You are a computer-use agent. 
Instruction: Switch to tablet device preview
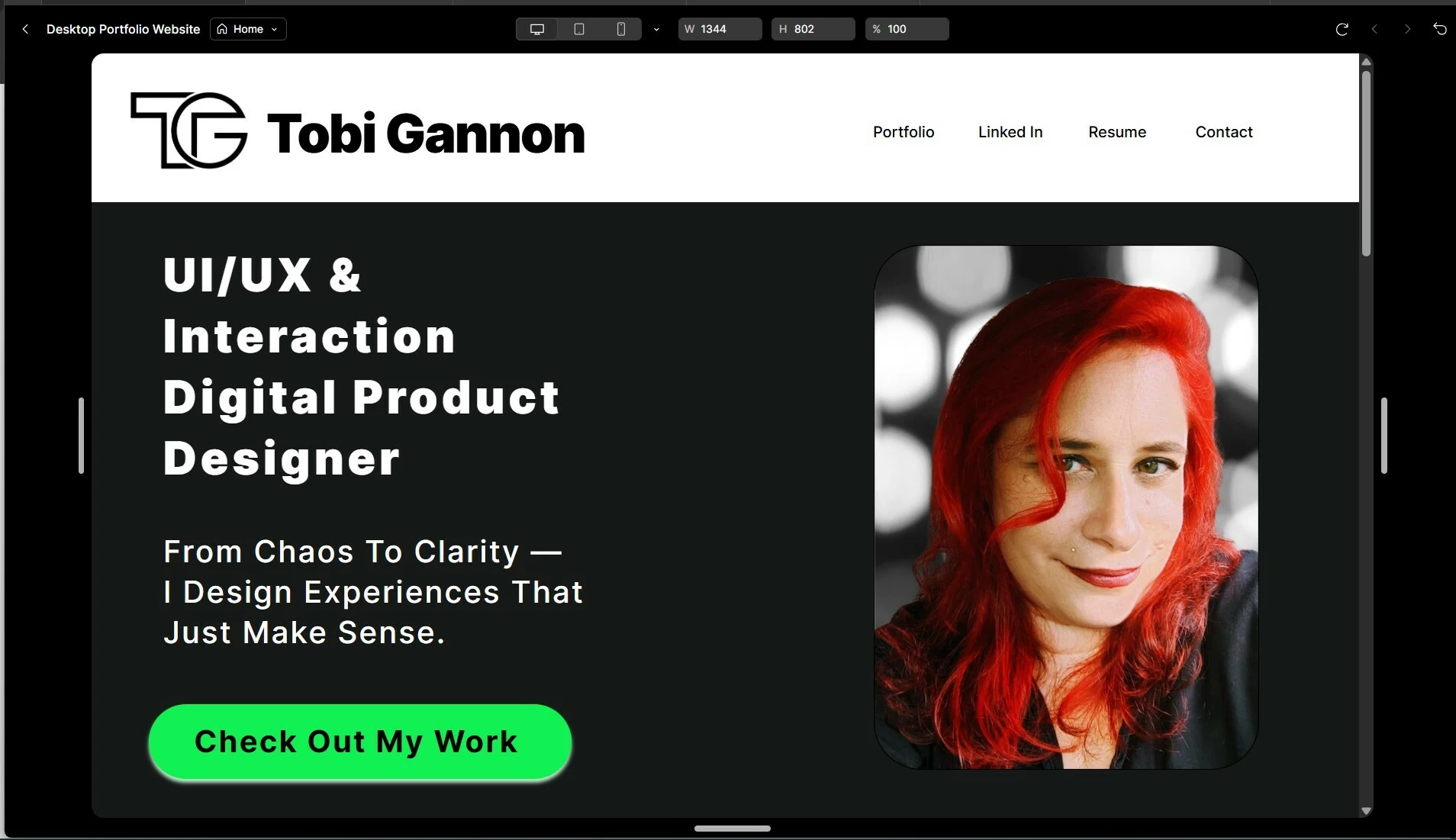[579, 29]
